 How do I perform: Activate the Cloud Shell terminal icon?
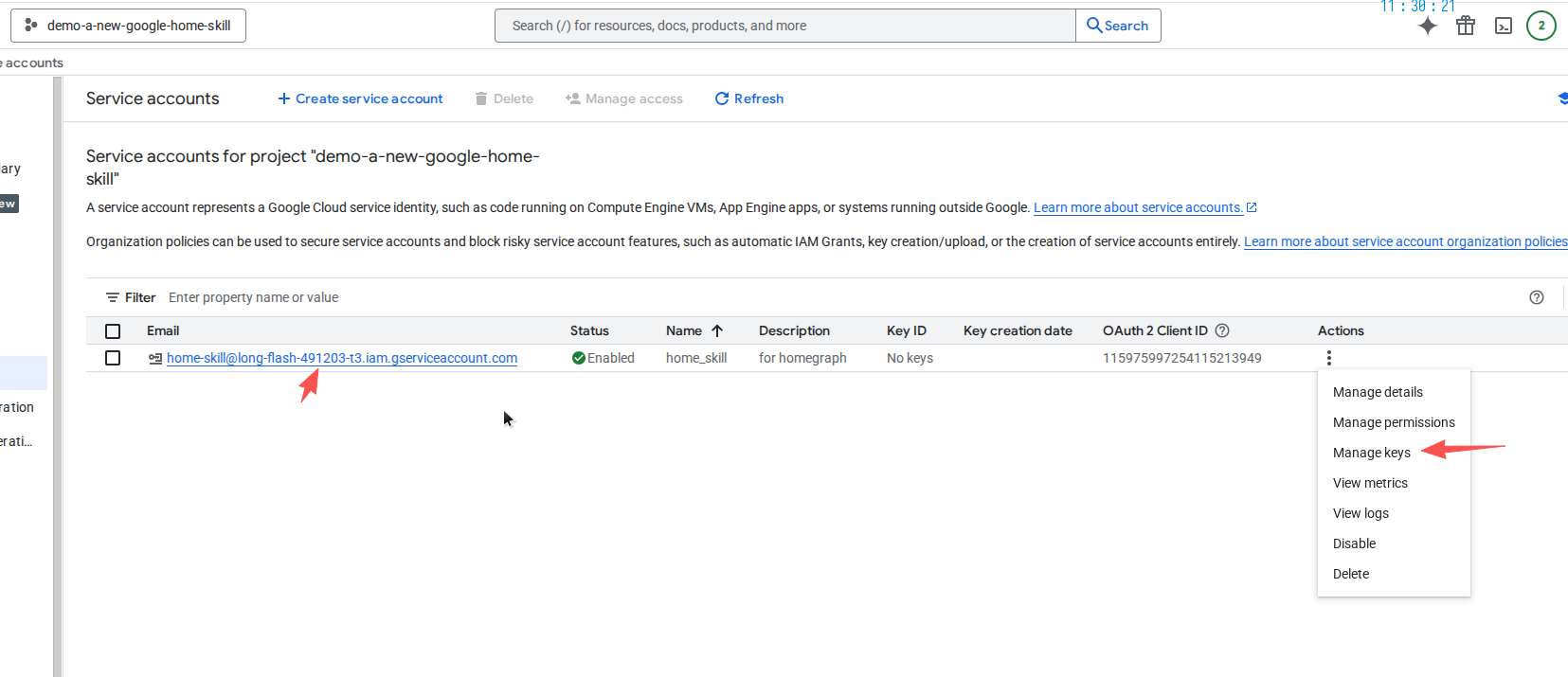1504,26
